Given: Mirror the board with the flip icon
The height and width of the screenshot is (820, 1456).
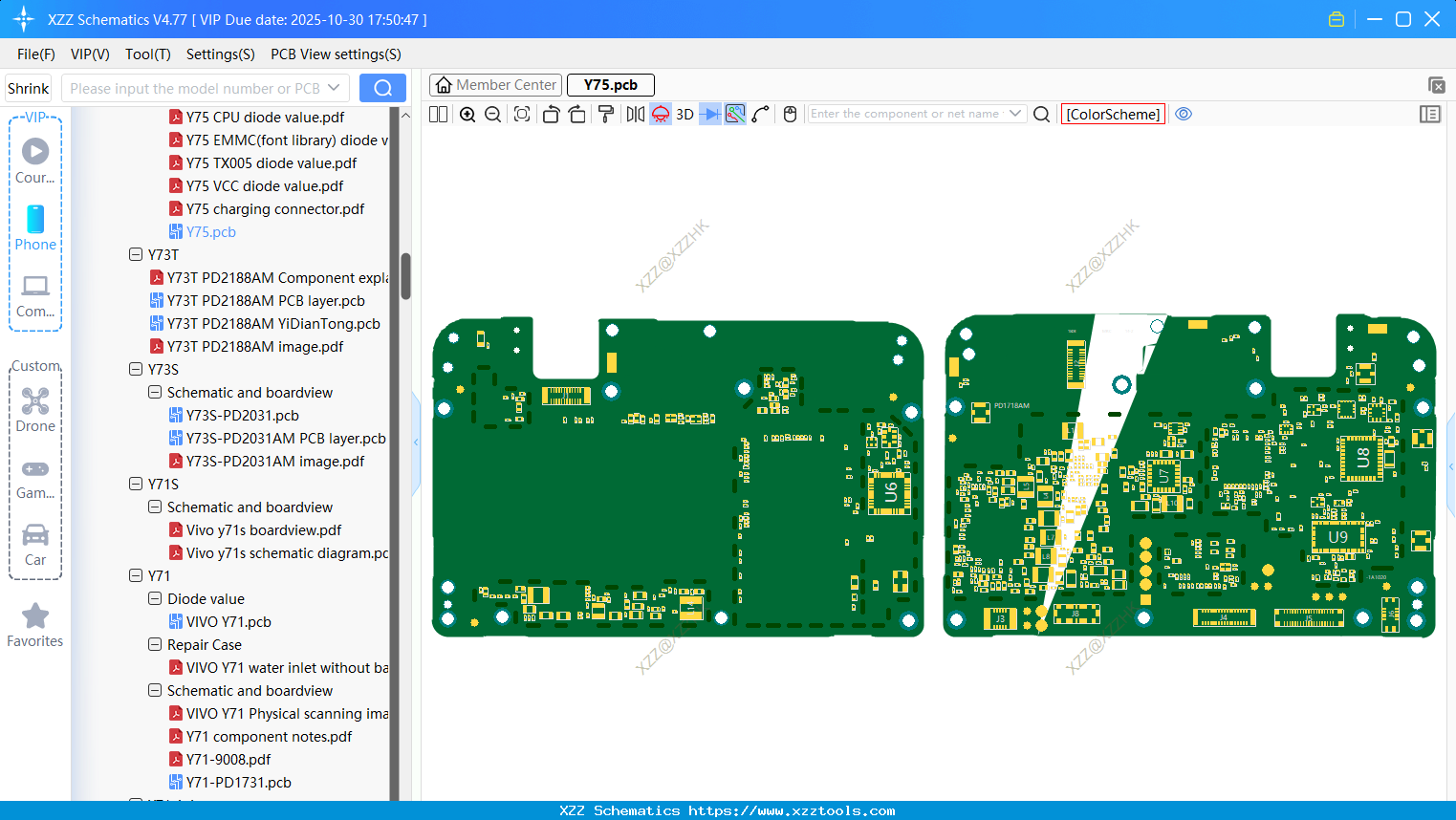Looking at the screenshot, I should [636, 115].
